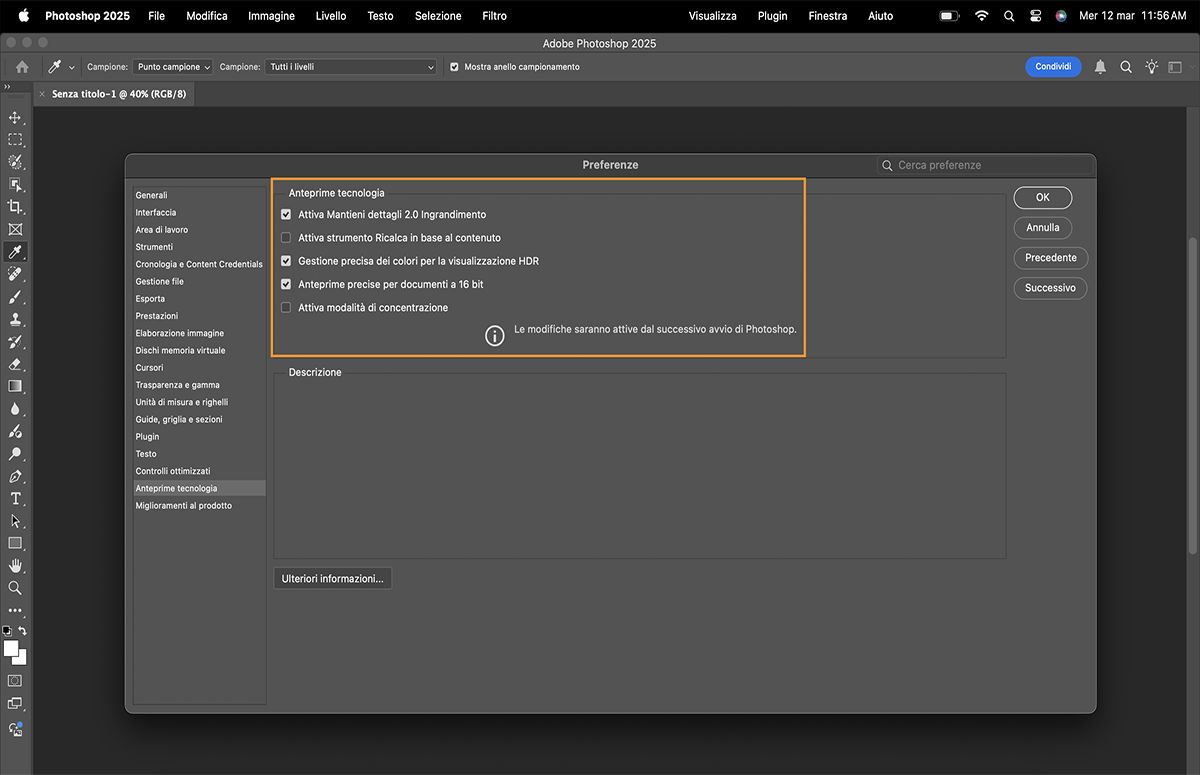Expand the Eyedropper tool options dropdown
Image resolution: width=1200 pixels, height=775 pixels.
click(71, 66)
